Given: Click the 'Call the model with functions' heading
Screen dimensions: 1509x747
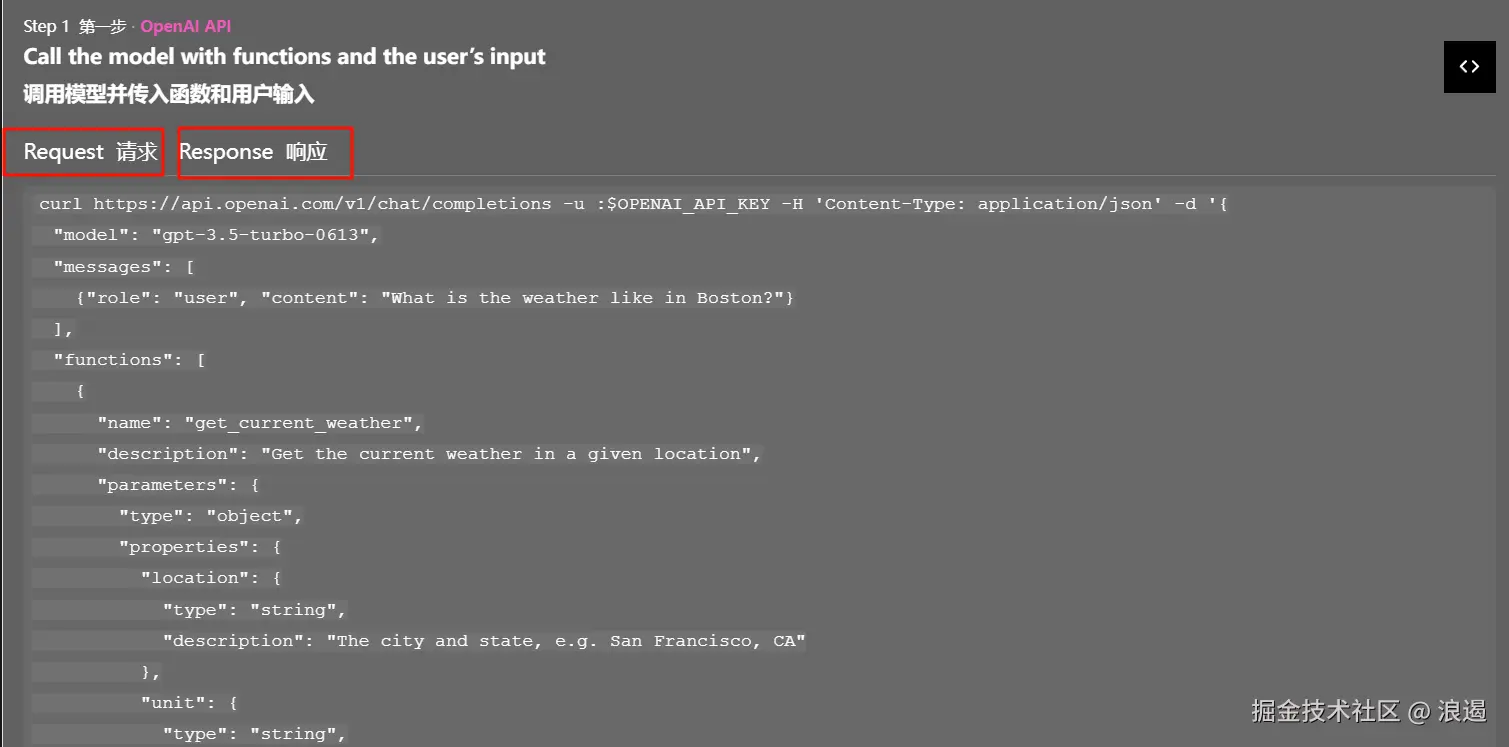Looking at the screenshot, I should pyautogui.click(x=284, y=57).
